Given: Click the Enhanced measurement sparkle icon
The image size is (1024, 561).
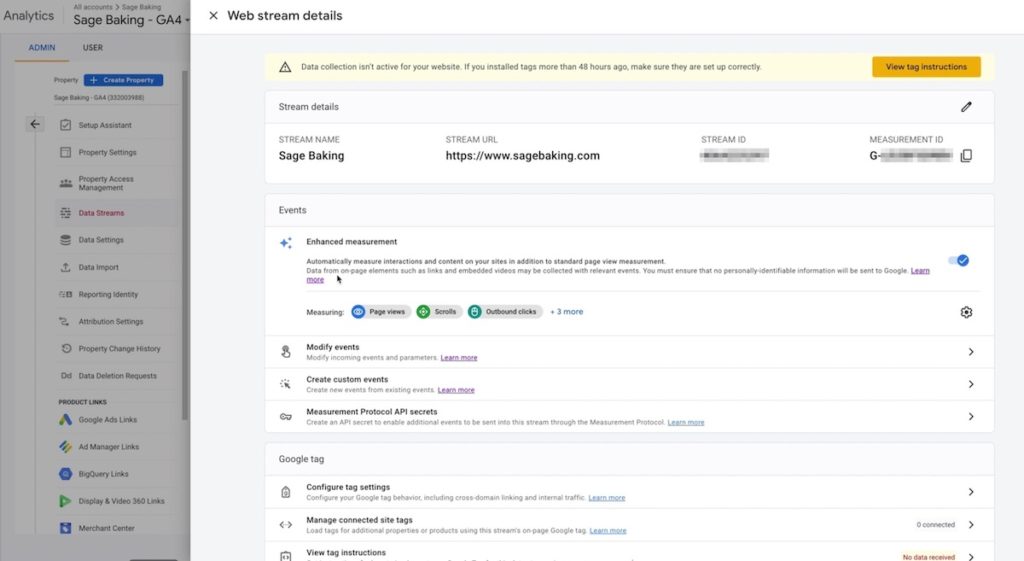Looking at the screenshot, I should pos(286,243).
